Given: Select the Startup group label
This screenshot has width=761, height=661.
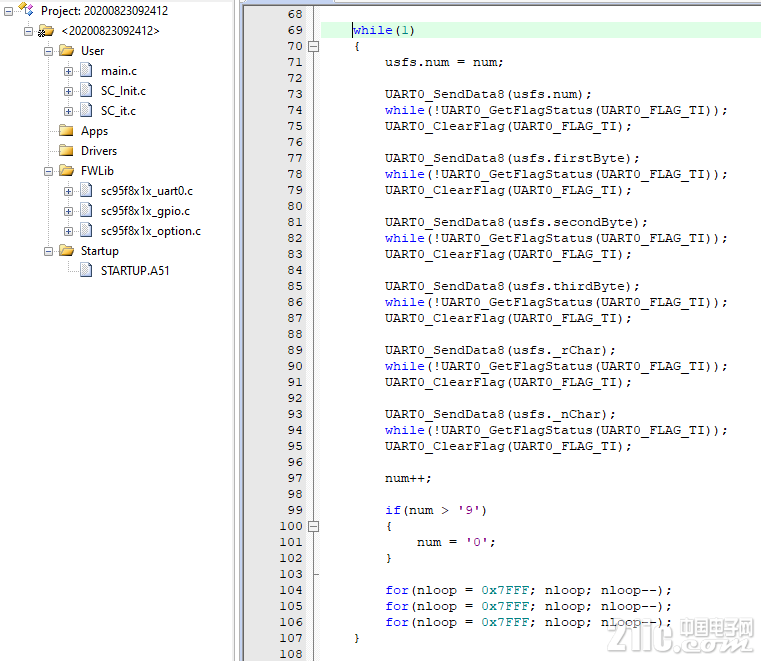Looking at the screenshot, I should click(99, 251).
